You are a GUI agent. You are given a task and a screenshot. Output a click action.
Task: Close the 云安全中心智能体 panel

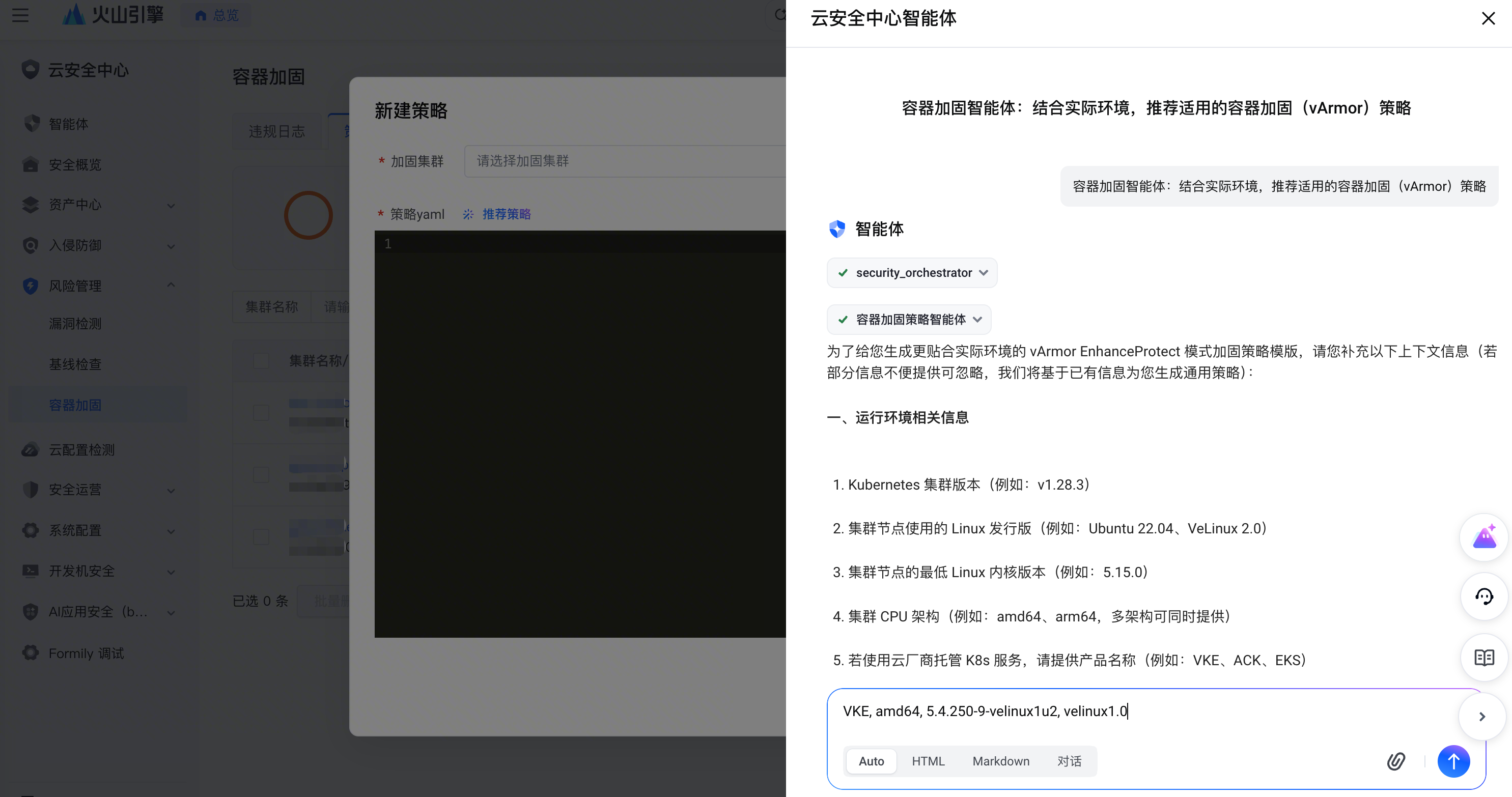click(1488, 18)
